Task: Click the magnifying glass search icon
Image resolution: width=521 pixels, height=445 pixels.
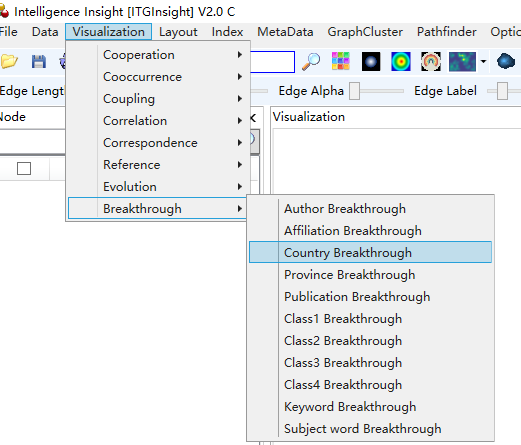Action: (311, 62)
